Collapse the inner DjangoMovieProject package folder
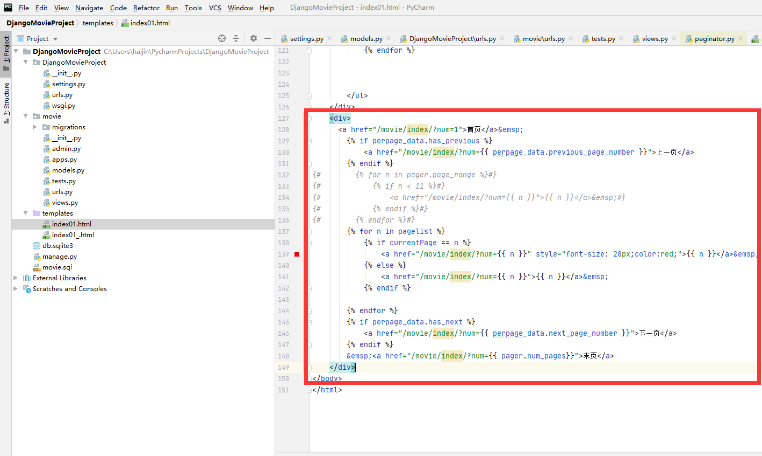Screen dimensions: 762x456 click(26, 62)
